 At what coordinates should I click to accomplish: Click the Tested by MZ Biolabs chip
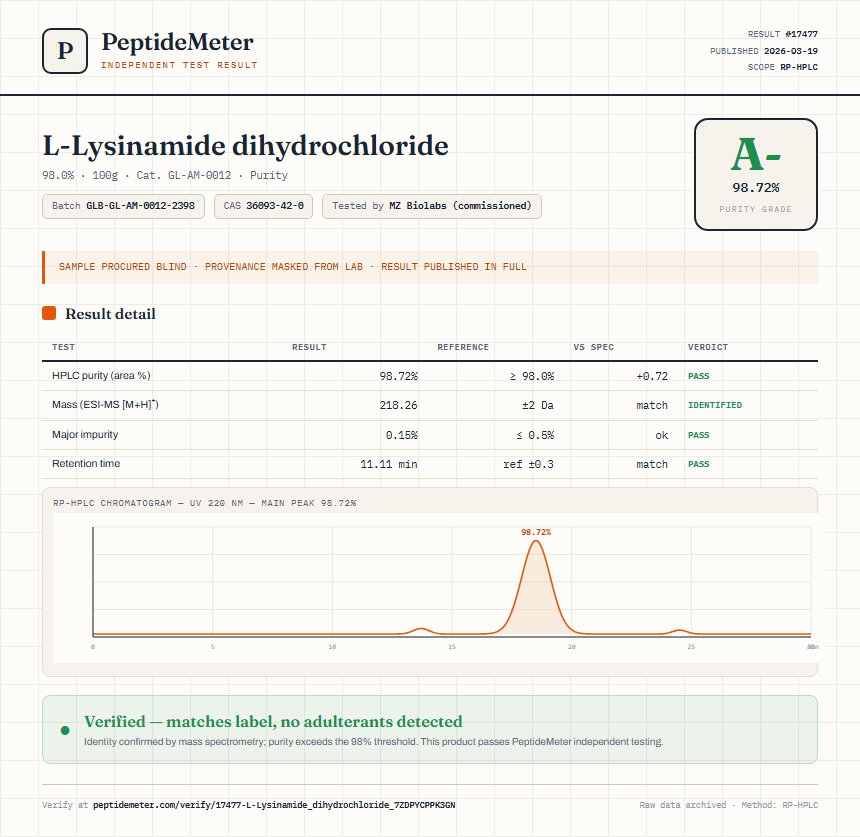point(432,206)
